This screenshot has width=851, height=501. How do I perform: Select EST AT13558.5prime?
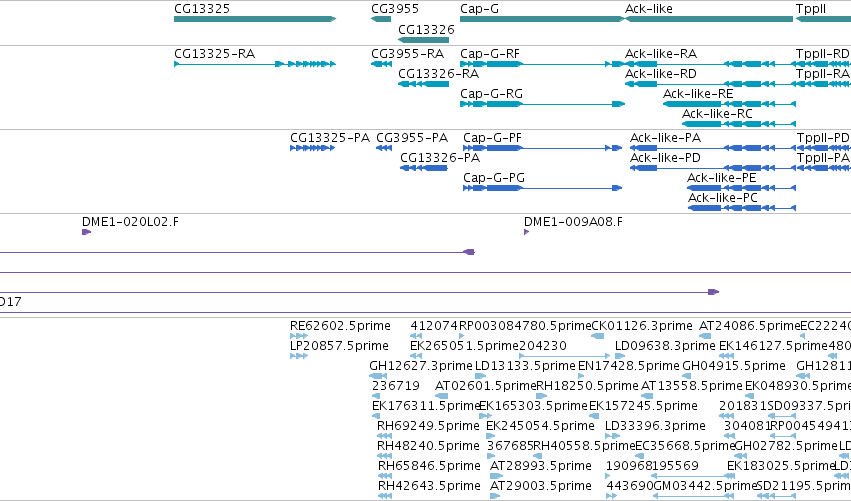[x=692, y=386]
